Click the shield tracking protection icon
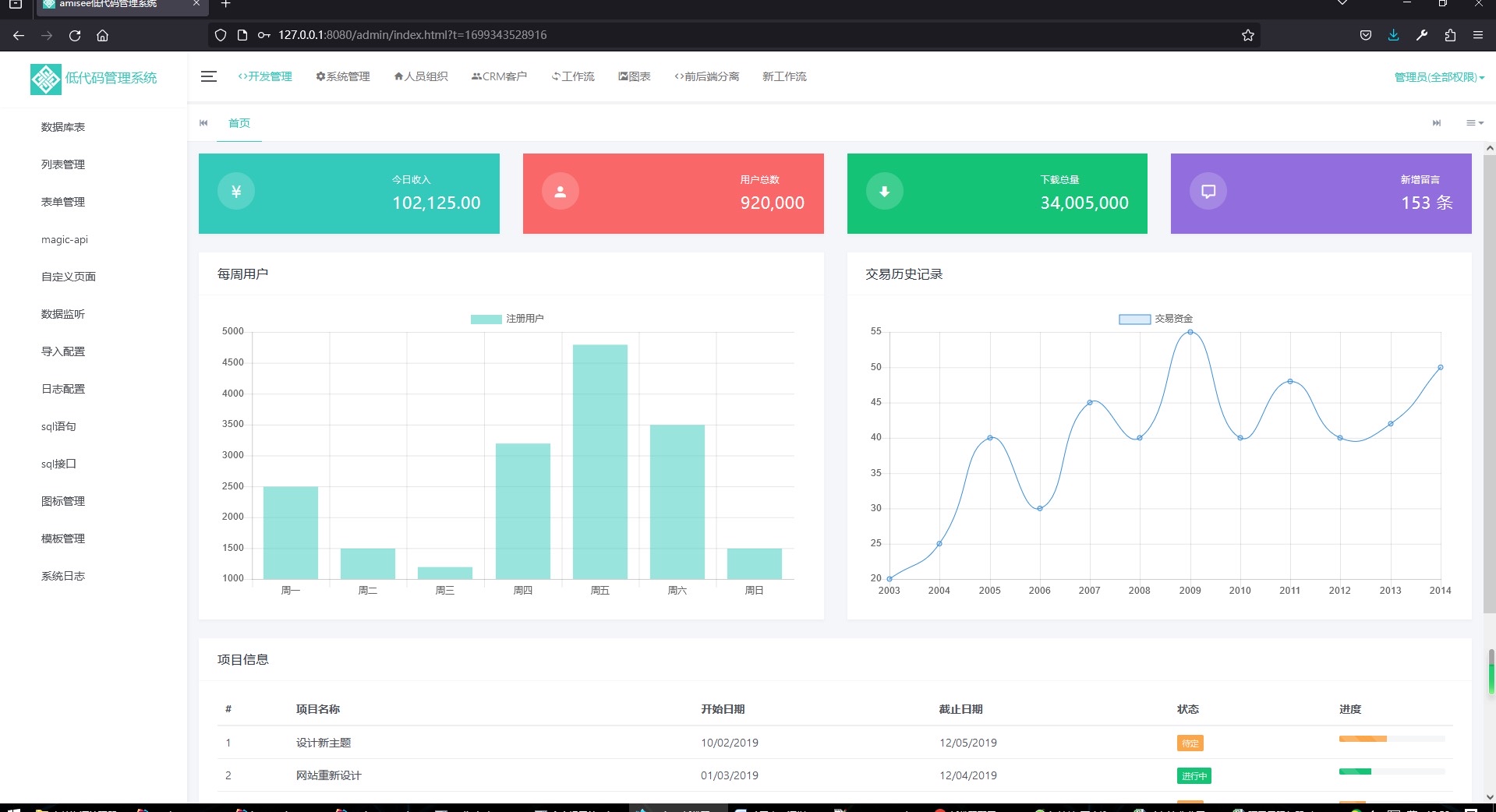The image size is (1496, 812). coord(221,35)
